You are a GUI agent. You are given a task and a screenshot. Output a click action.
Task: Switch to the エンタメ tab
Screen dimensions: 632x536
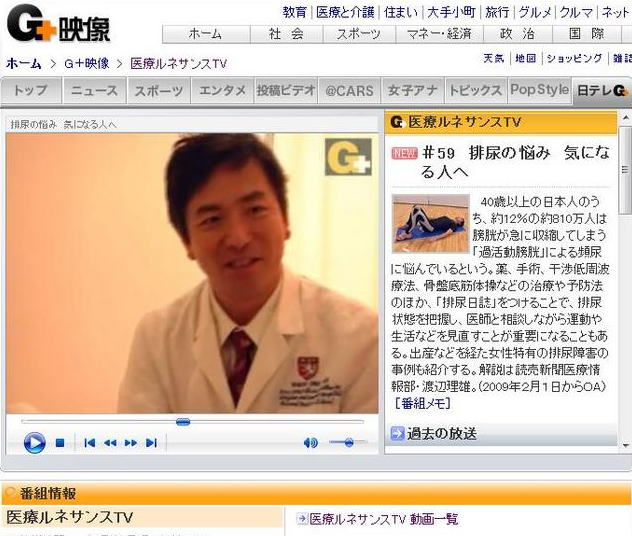[222, 90]
